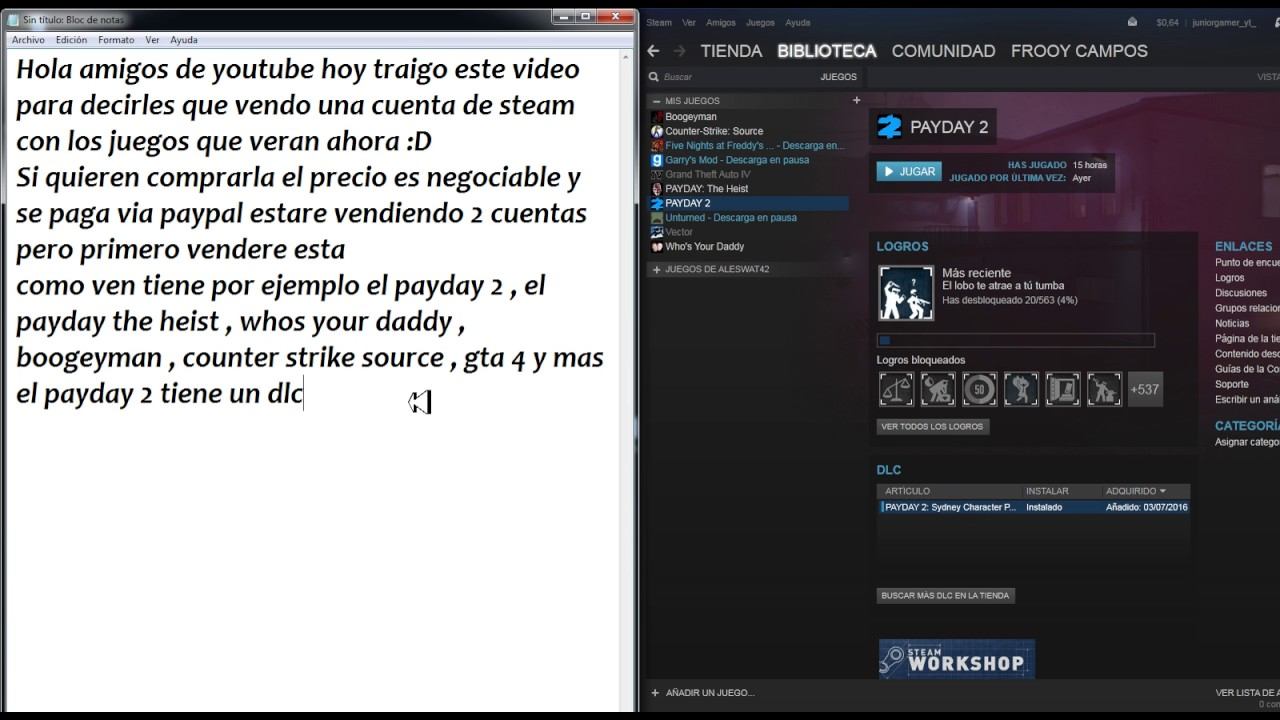This screenshot has width=1280, height=720.
Task: Open the most recent achievement icon
Action: [906, 293]
